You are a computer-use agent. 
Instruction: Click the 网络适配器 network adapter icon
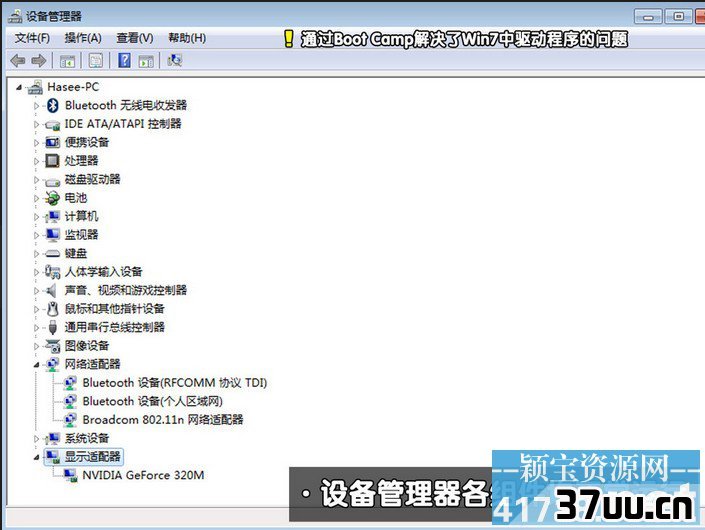[x=52, y=364]
